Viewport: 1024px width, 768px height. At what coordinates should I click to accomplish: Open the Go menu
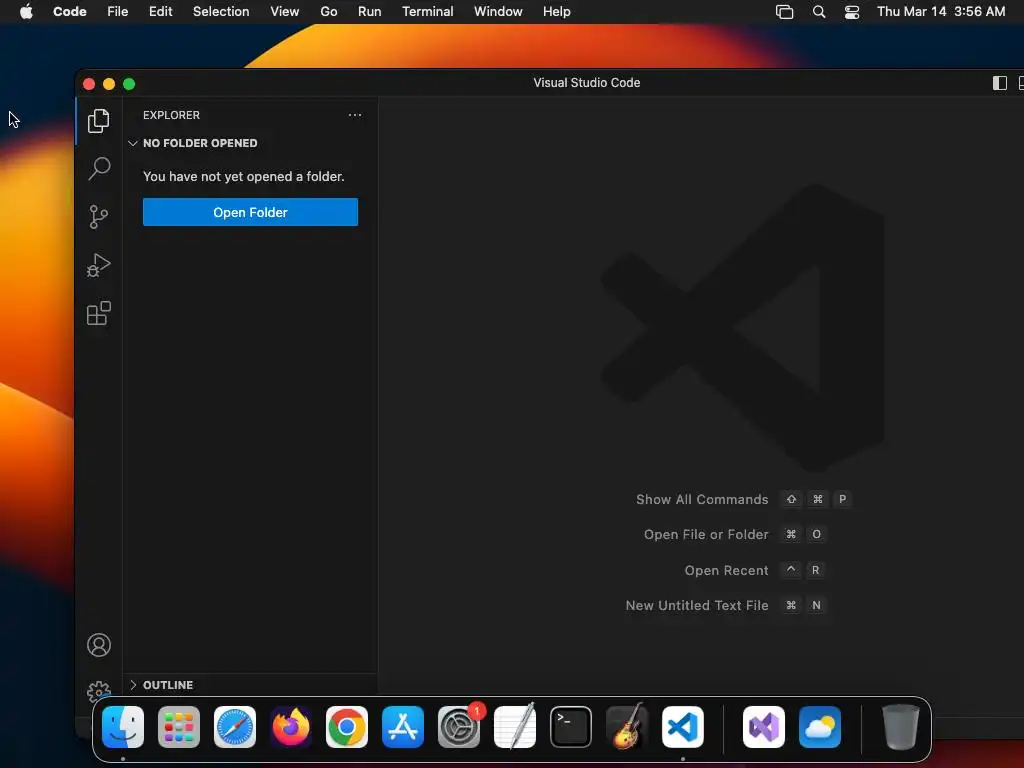[x=328, y=12]
